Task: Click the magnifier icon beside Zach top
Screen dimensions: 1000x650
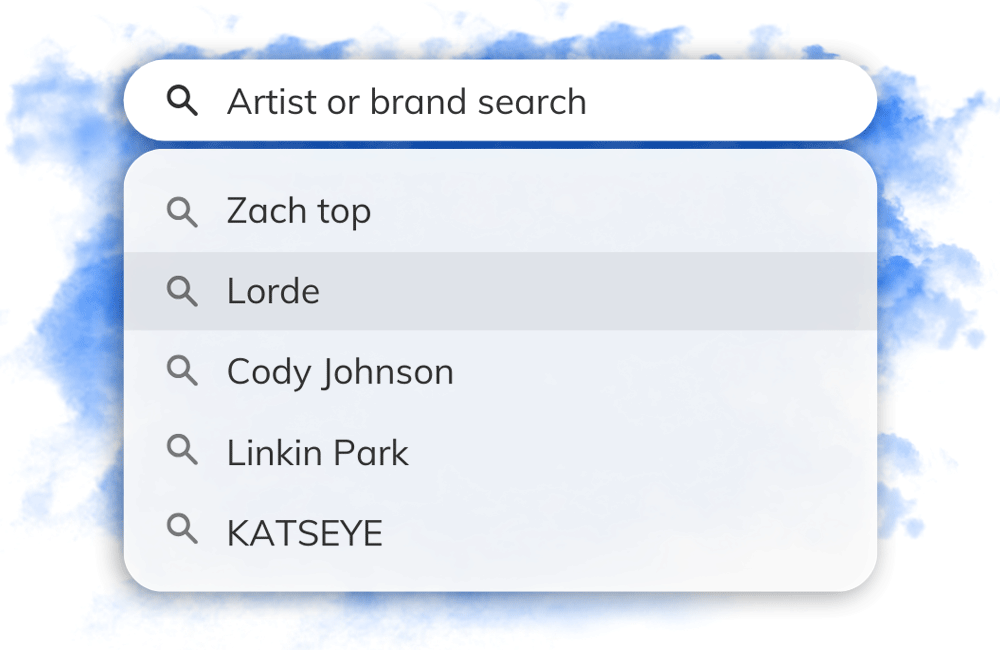Action: [182, 211]
